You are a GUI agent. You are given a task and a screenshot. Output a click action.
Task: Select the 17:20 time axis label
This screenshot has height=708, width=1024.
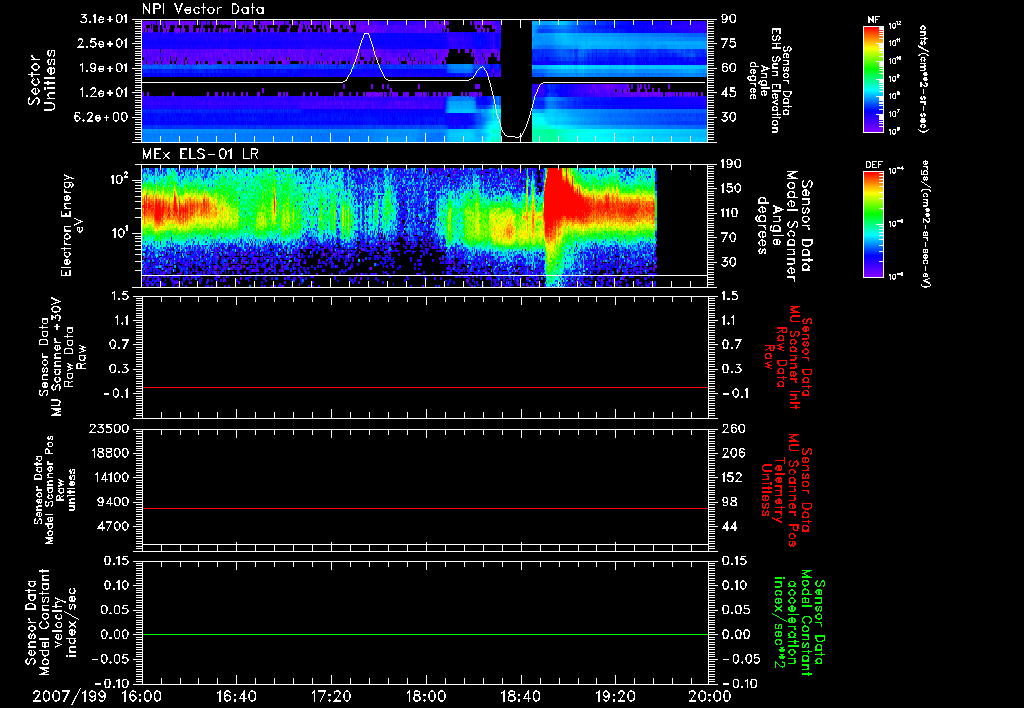pos(331,696)
